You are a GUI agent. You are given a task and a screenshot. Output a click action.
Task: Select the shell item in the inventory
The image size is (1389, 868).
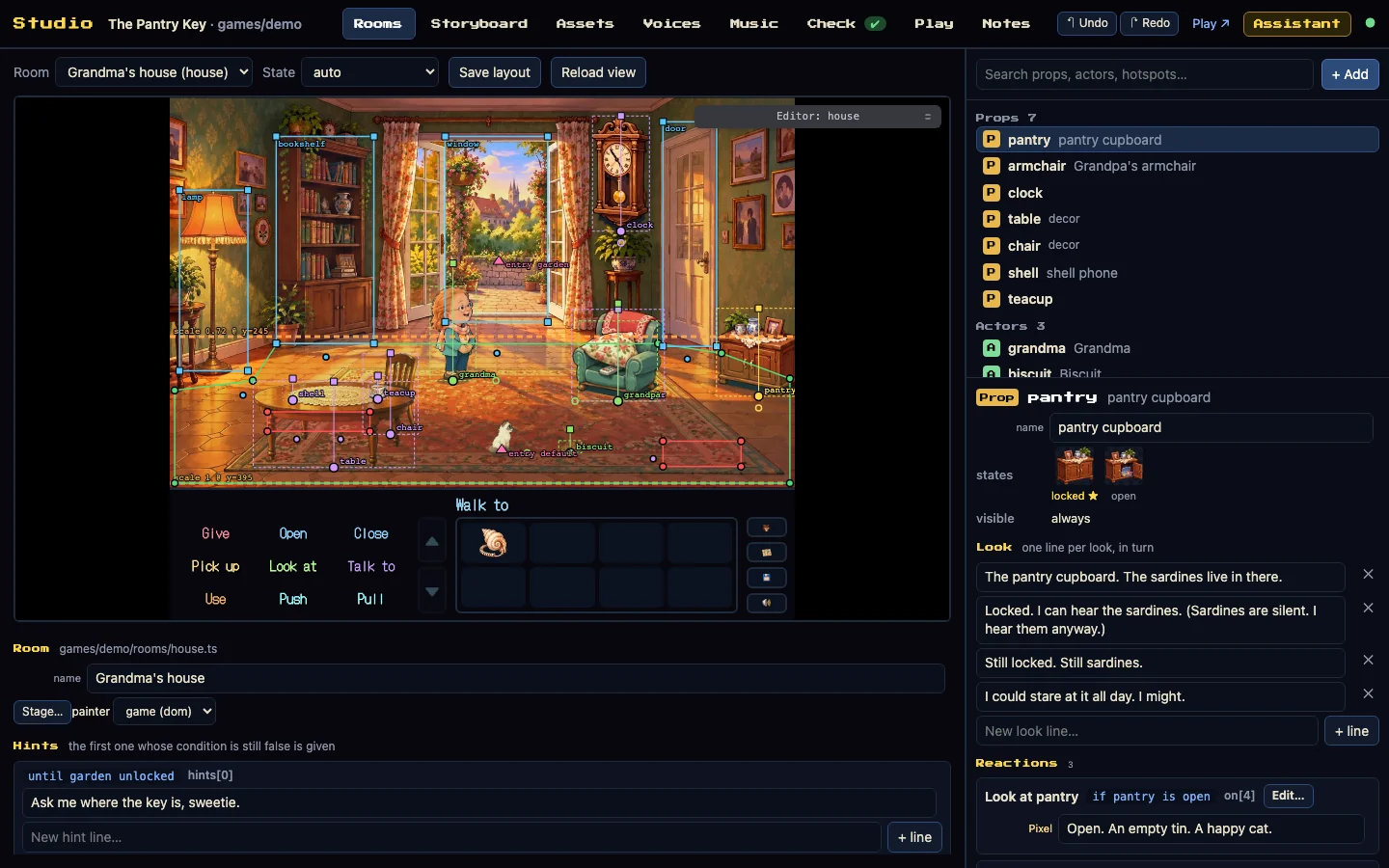(x=493, y=543)
